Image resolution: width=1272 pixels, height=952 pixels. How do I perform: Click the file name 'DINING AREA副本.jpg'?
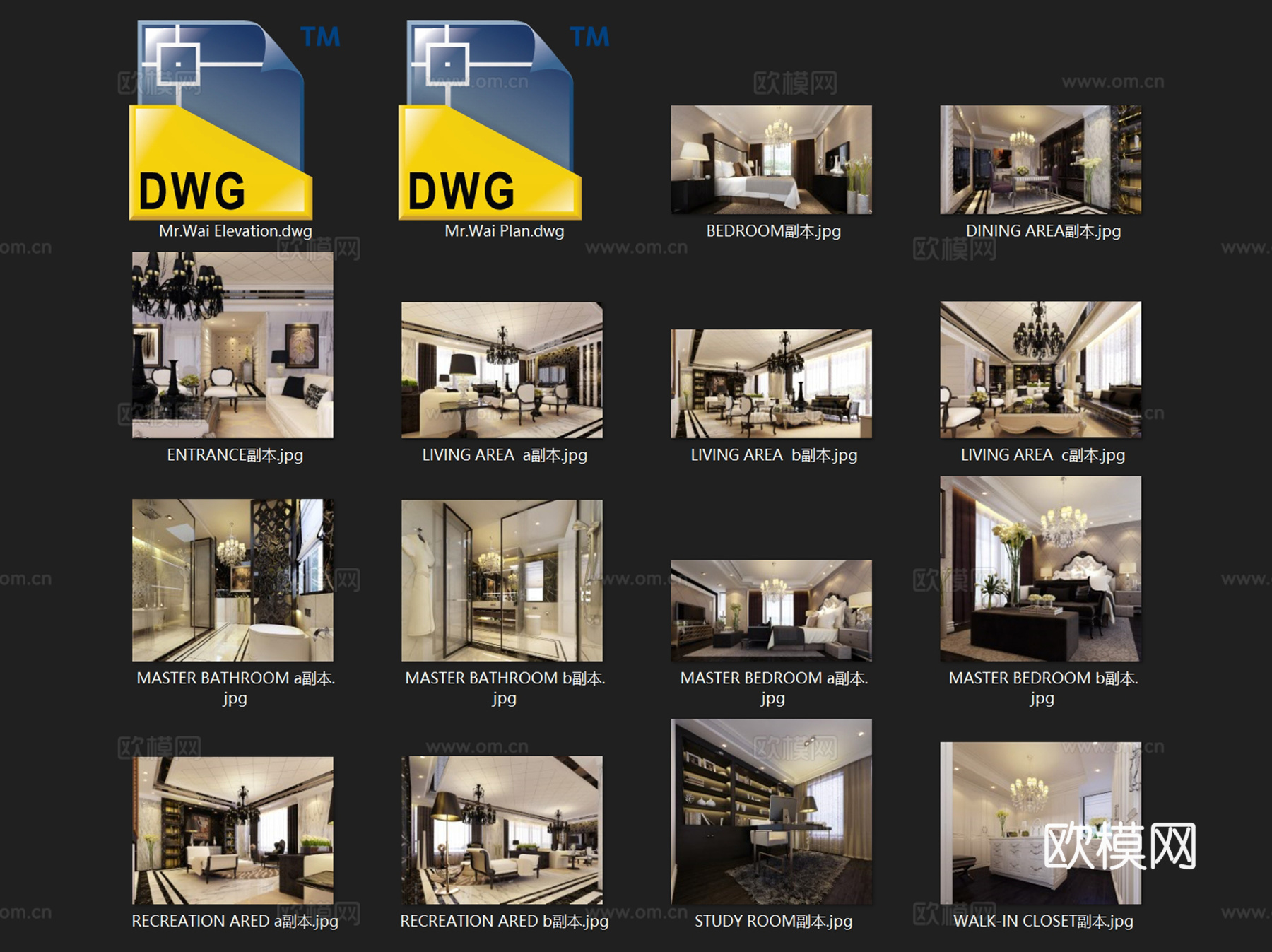pos(1043,231)
